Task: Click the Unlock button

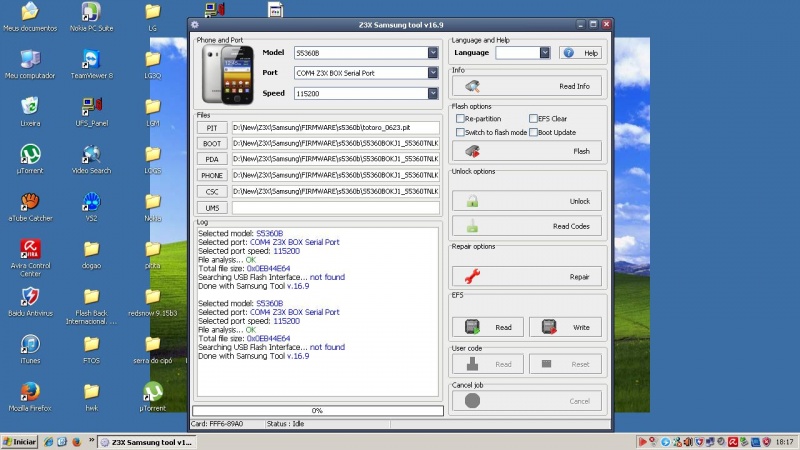Action: click(527, 201)
